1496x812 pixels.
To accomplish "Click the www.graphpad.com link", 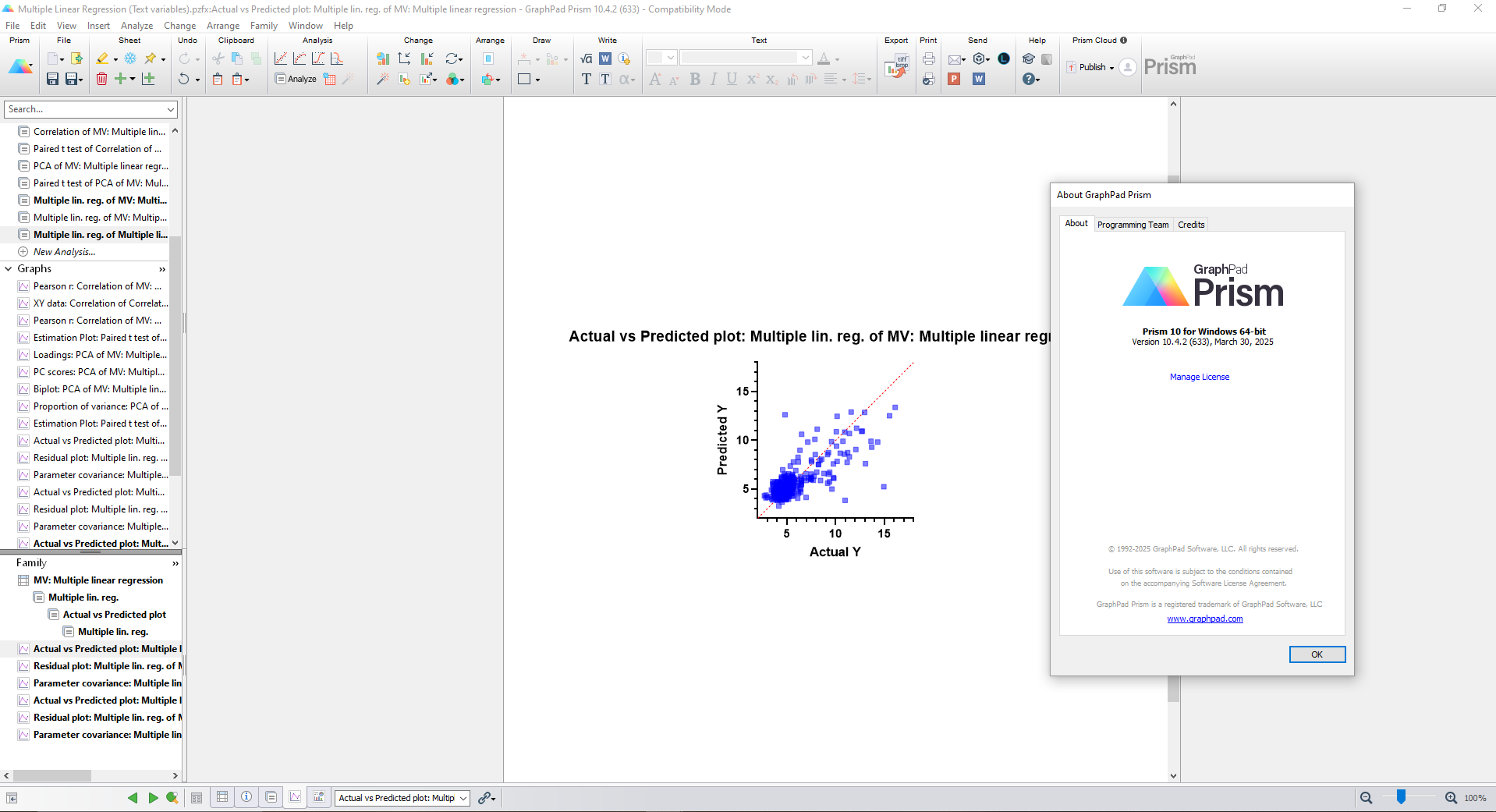I will (x=1204, y=619).
